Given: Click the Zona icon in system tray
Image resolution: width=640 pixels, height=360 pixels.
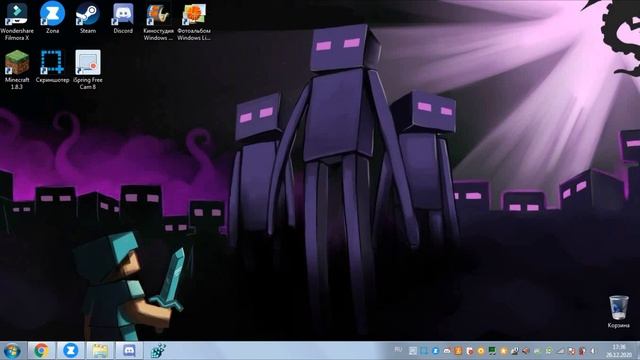Looking at the screenshot, I should click(x=436, y=351).
